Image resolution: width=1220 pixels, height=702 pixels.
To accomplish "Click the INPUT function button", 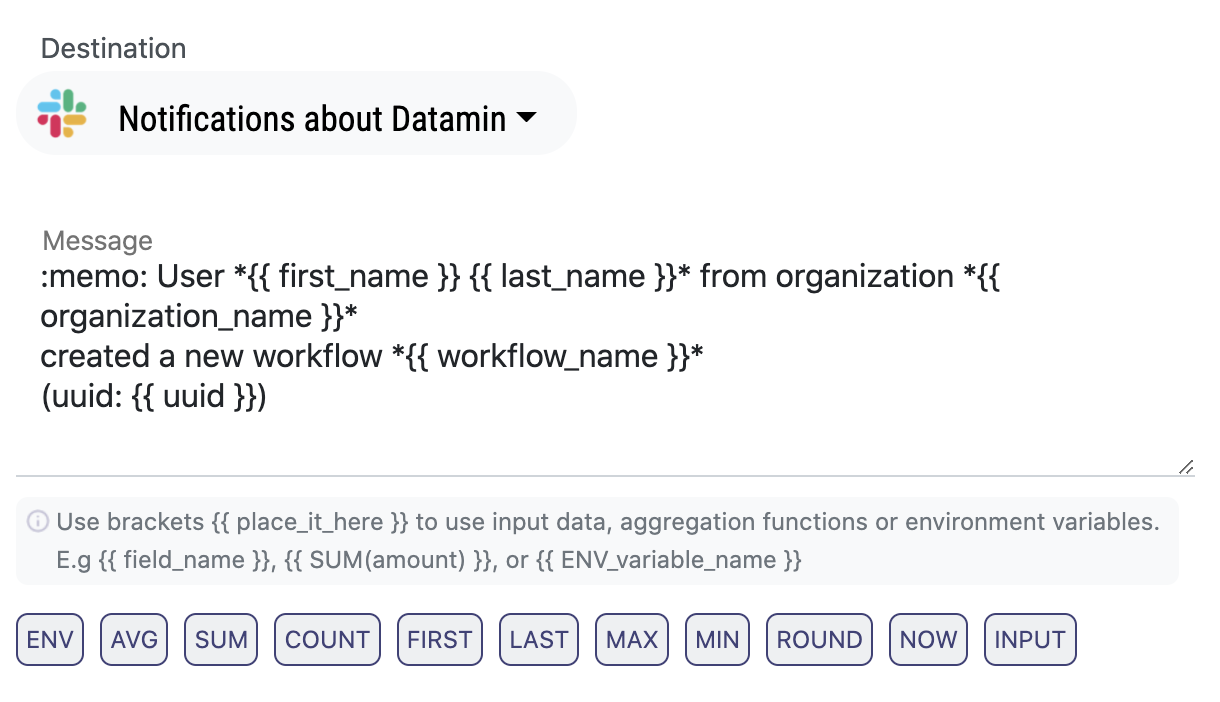I will [1030, 640].
